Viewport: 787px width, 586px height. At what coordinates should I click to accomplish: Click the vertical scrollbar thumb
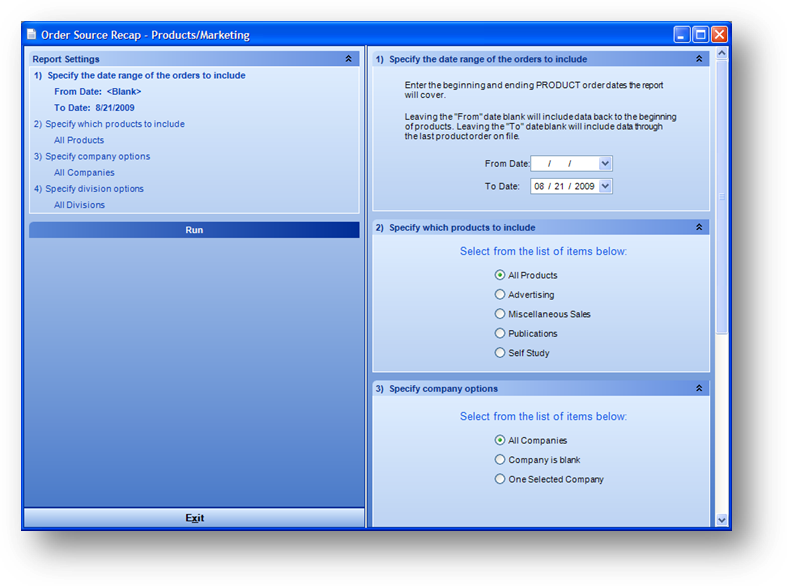click(721, 197)
